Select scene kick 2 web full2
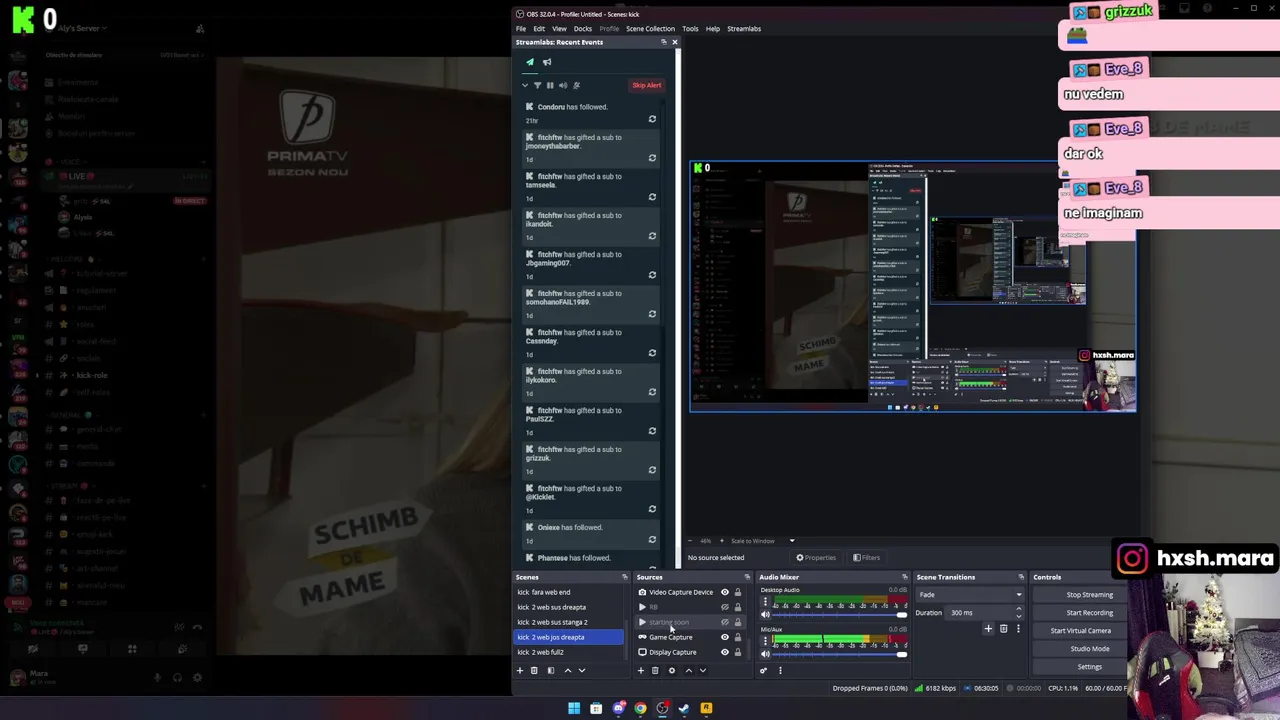 [x=568, y=652]
